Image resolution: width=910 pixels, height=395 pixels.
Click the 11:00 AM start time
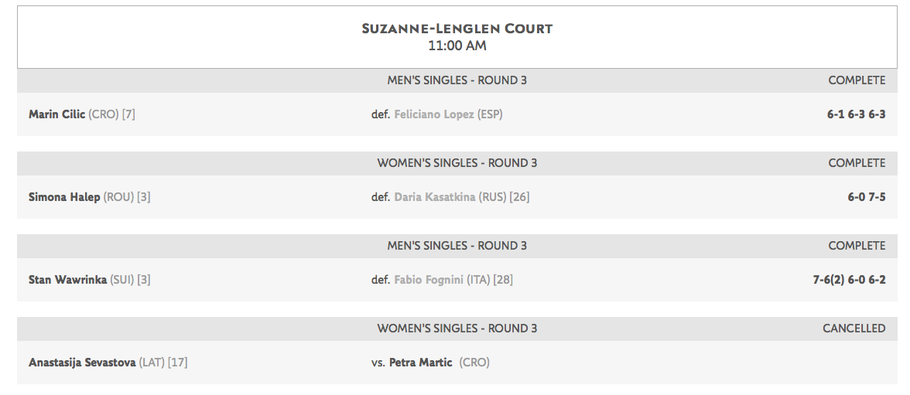[x=457, y=46]
